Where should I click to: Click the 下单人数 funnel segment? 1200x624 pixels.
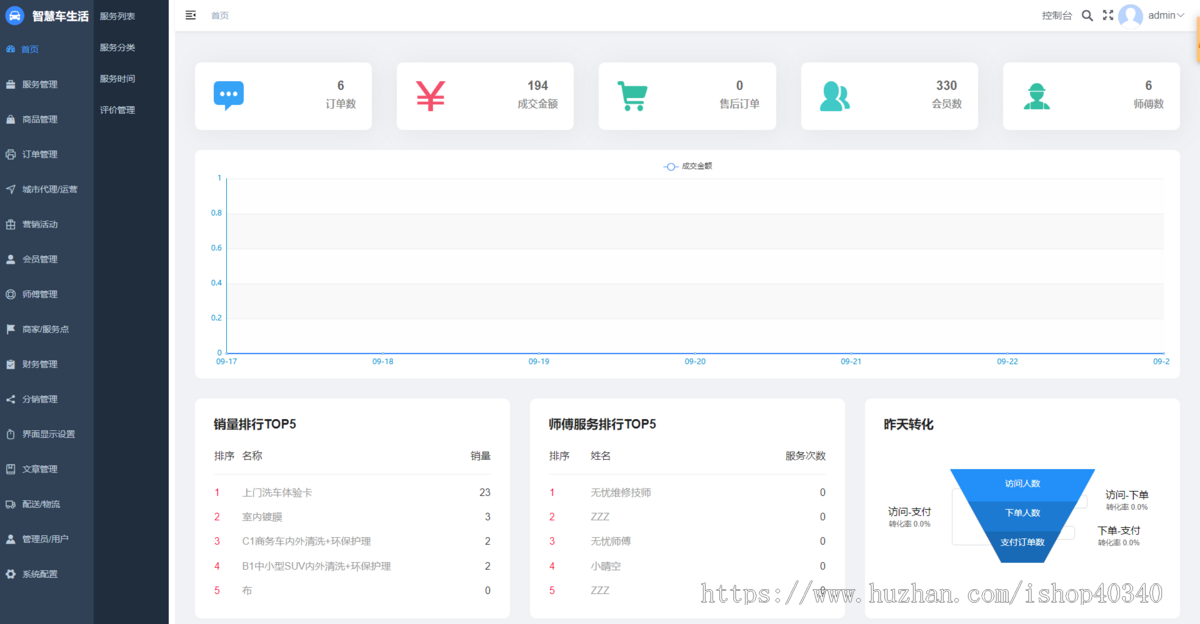tap(1022, 513)
